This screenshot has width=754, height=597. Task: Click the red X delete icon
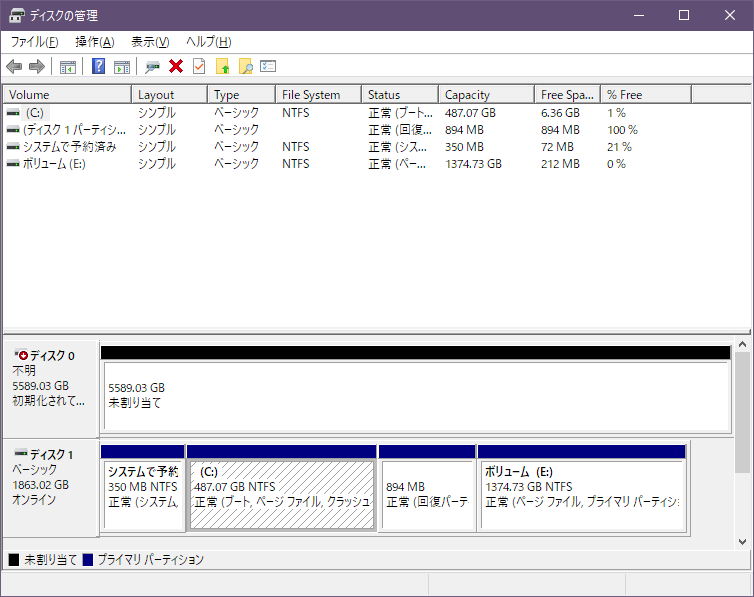176,66
